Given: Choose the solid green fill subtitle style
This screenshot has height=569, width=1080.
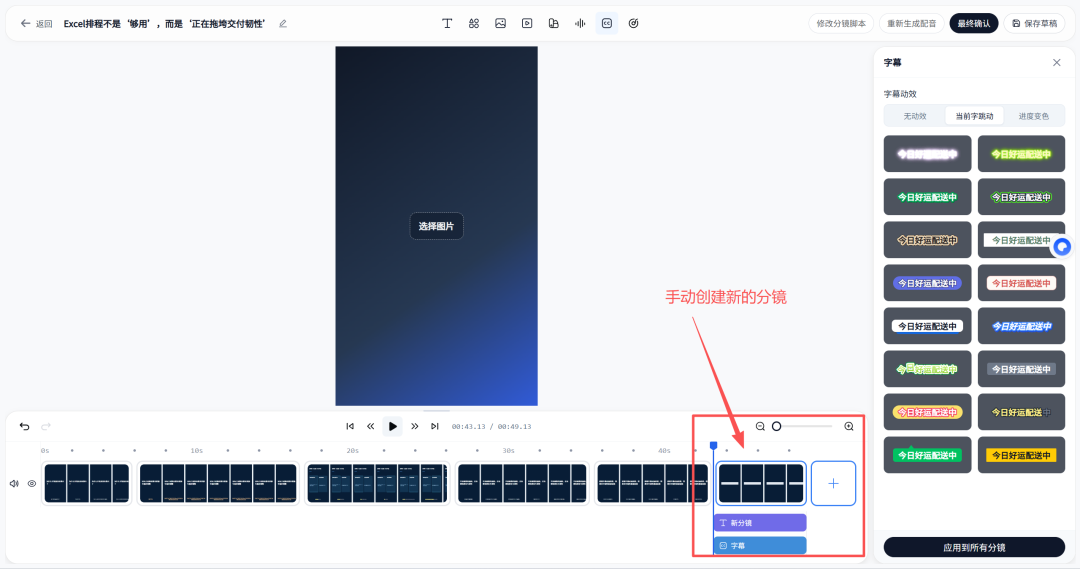Looking at the screenshot, I should (x=927, y=197).
